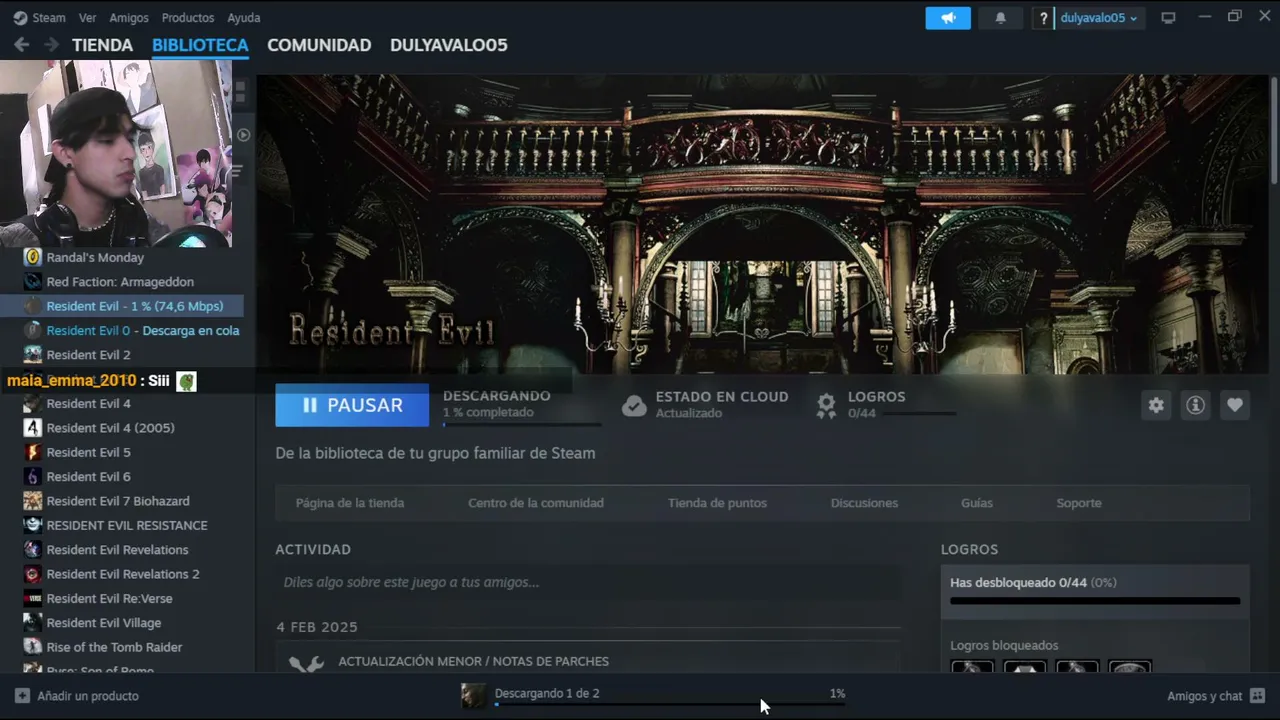Check the ESTADO EN CLOUD status

coord(706,404)
